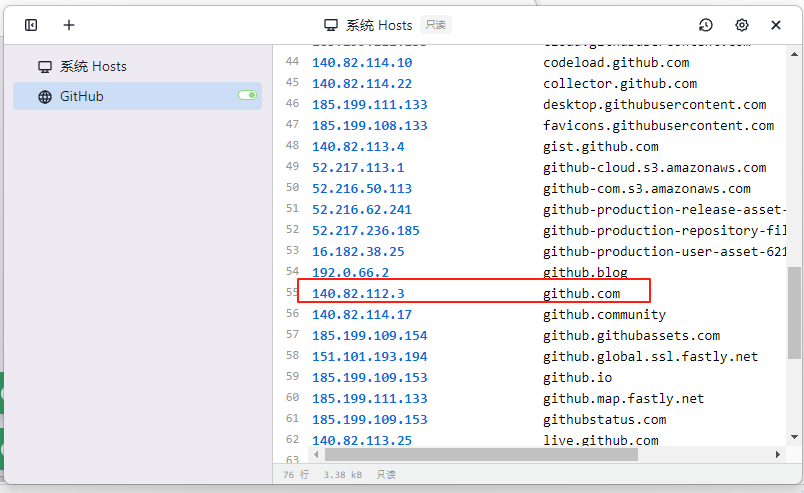Click IP 52.217.236.185 on line 52

point(366,231)
